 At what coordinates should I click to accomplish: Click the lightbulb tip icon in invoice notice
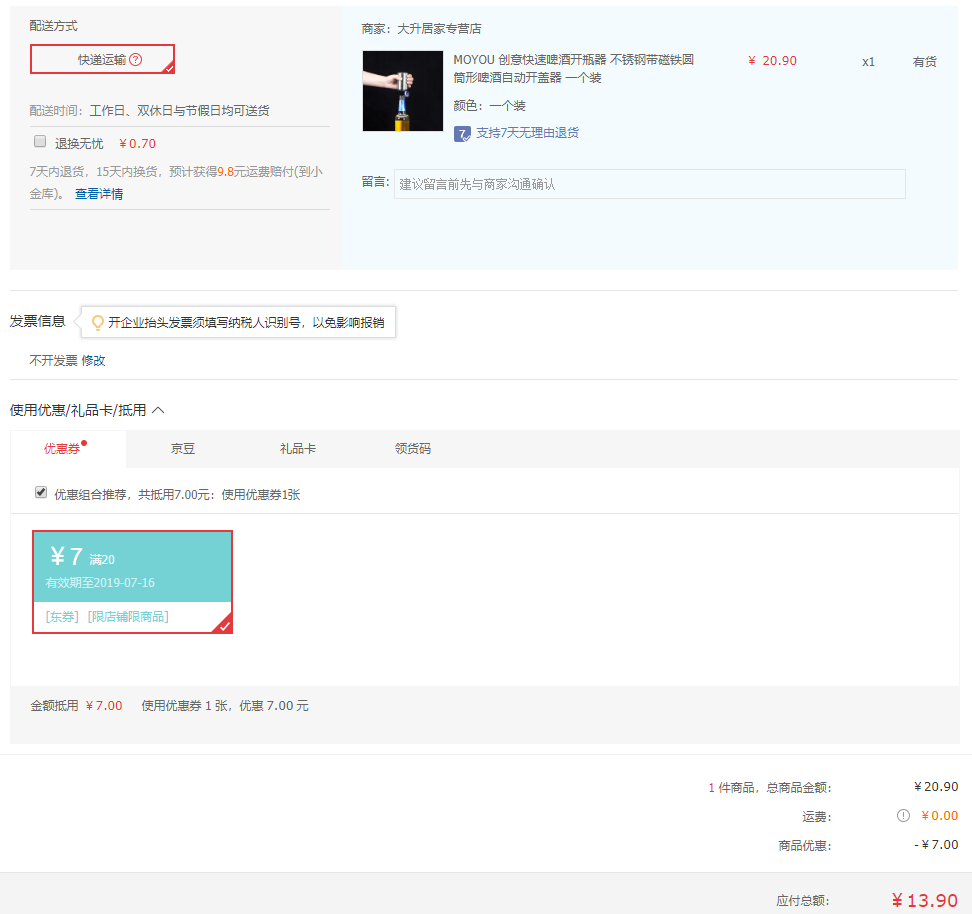tap(97, 322)
